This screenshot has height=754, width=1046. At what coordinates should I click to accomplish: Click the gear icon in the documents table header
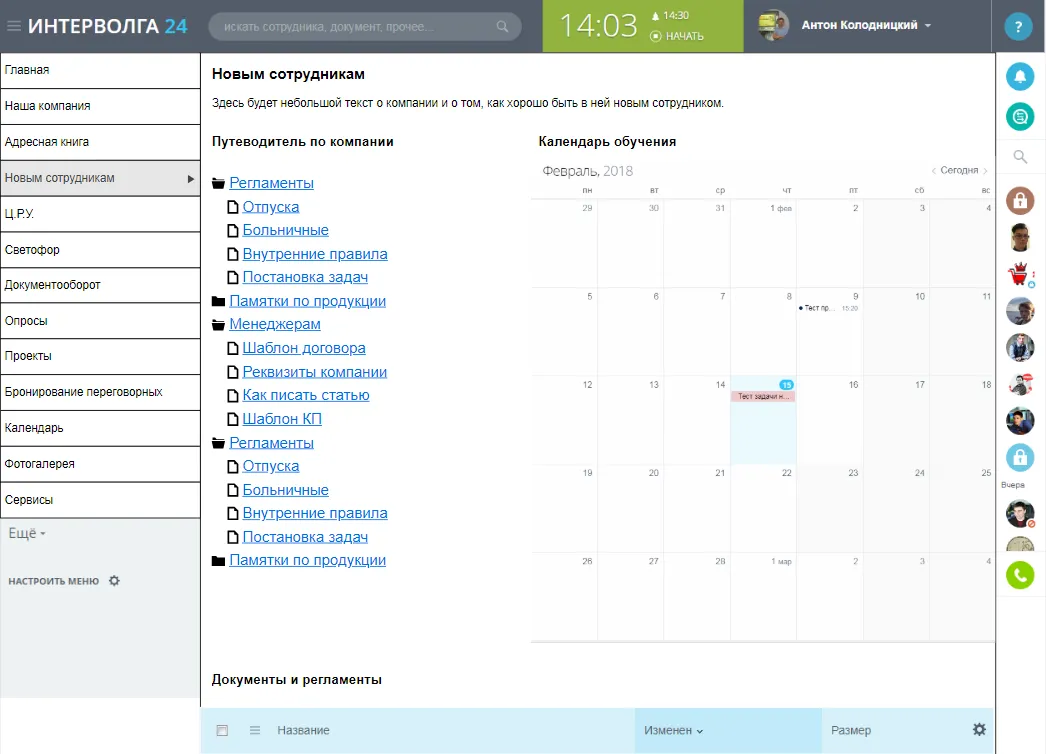[x=979, y=729]
